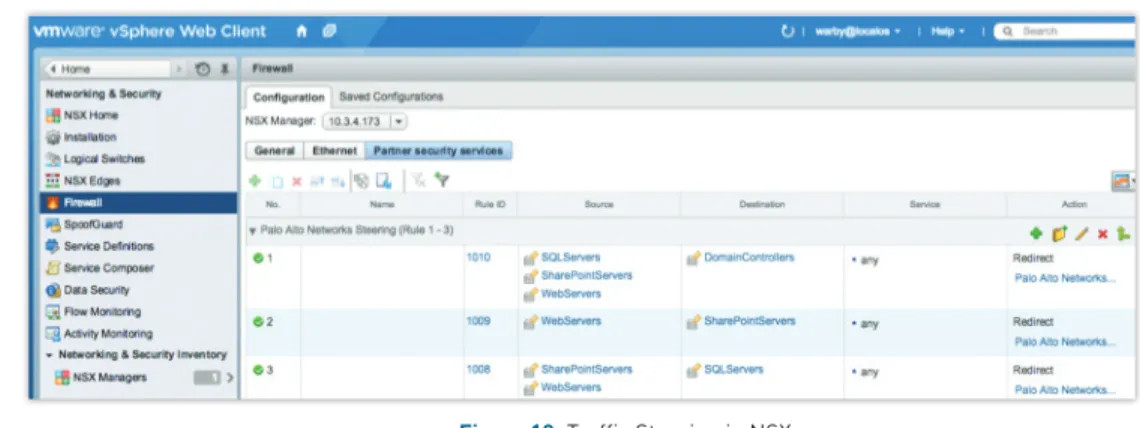This screenshot has height=428, width=1140.
Task: Pin the navigator panel with pushpin icon
Action: [x=225, y=69]
